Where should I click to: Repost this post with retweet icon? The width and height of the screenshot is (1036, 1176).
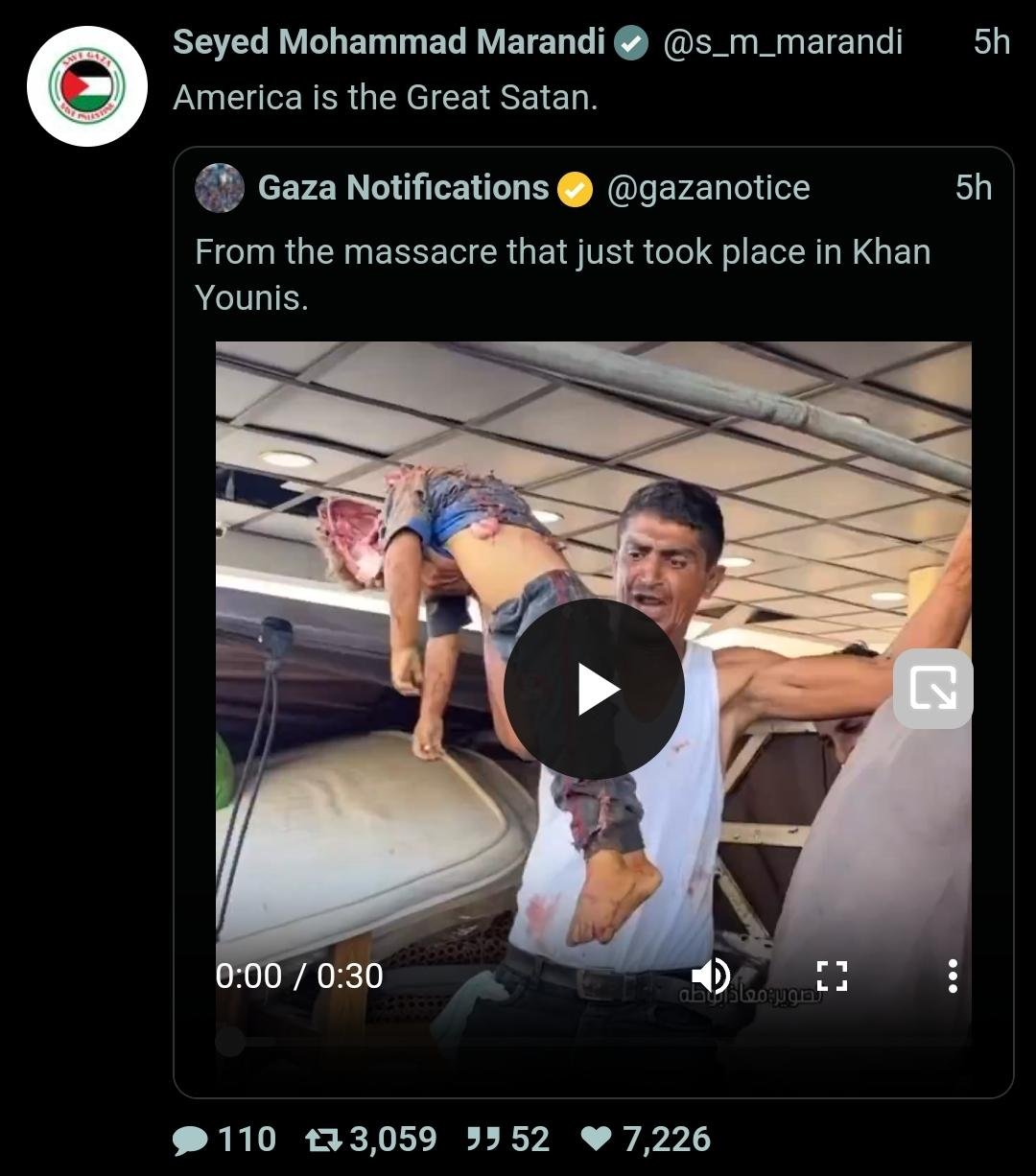(325, 1140)
